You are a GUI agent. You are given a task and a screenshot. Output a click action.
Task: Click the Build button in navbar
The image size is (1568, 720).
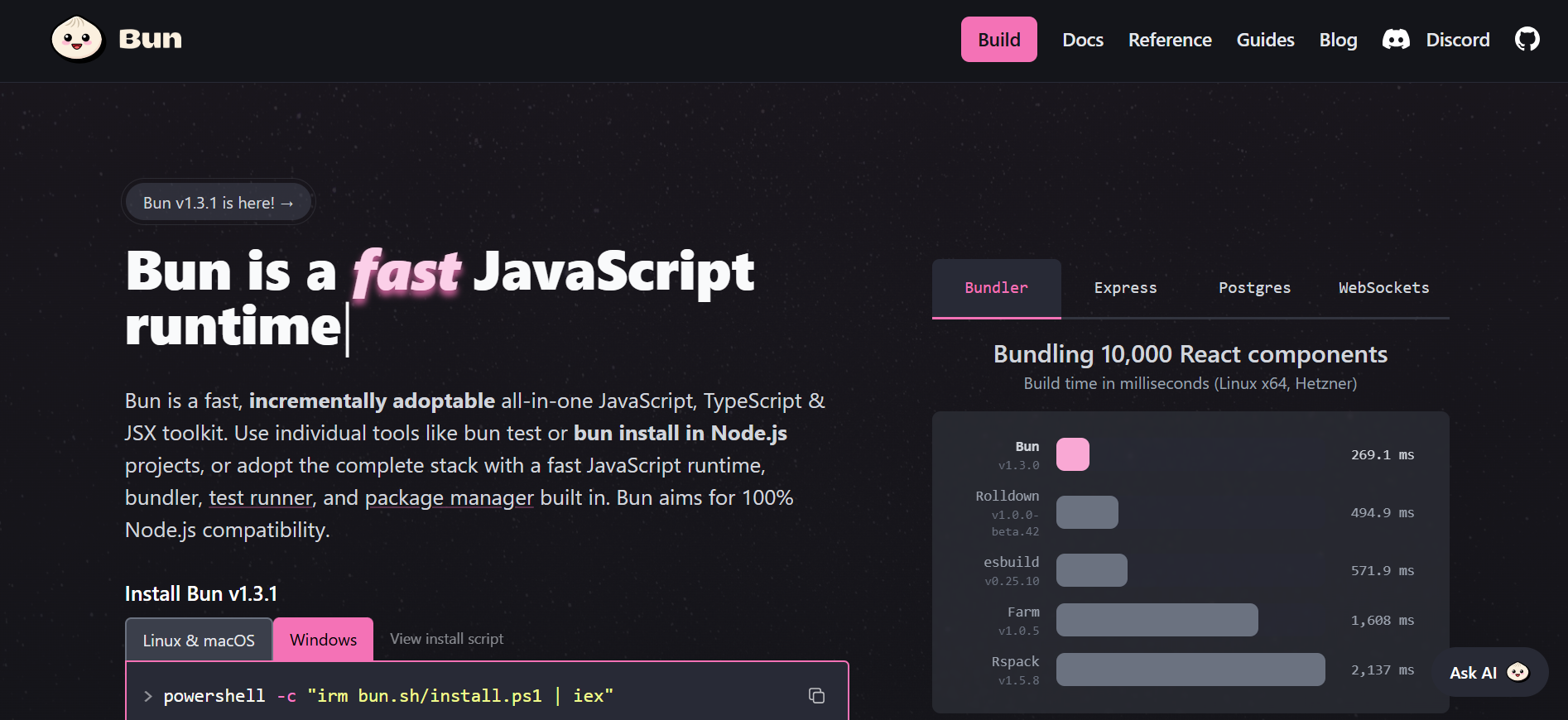click(x=998, y=39)
